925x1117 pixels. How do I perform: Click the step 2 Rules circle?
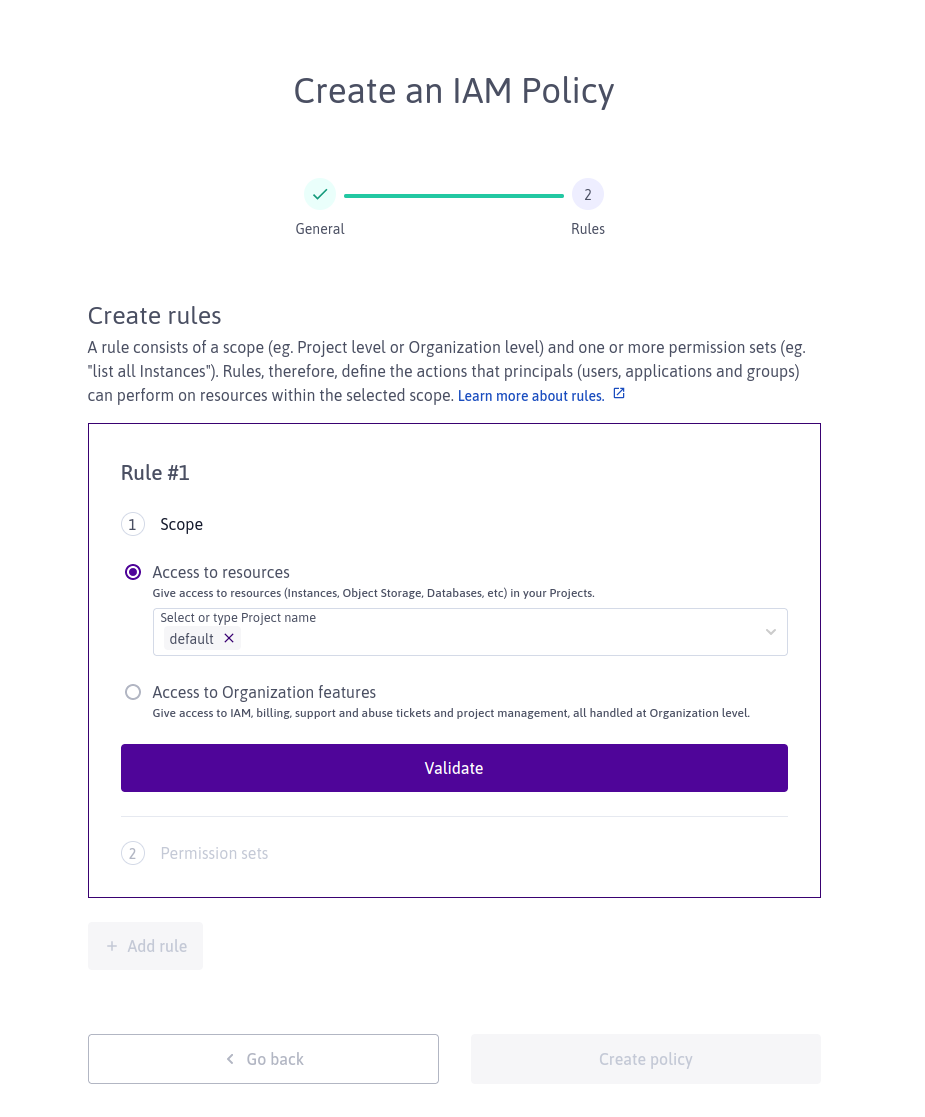[587, 194]
